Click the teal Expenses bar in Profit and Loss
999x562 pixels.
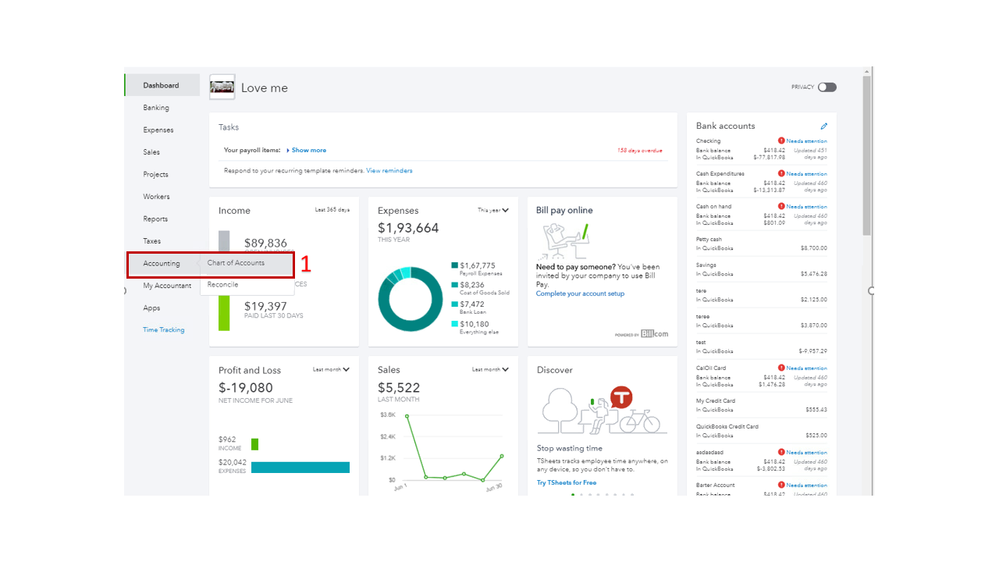pyautogui.click(x=300, y=468)
